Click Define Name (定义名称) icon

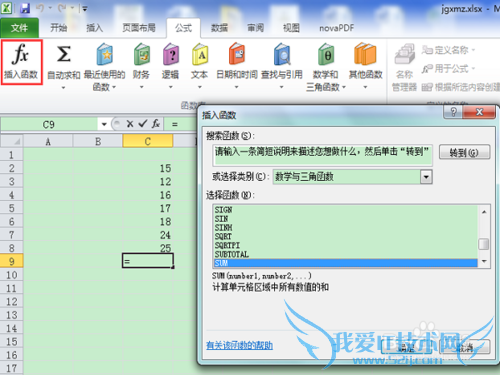[427, 50]
